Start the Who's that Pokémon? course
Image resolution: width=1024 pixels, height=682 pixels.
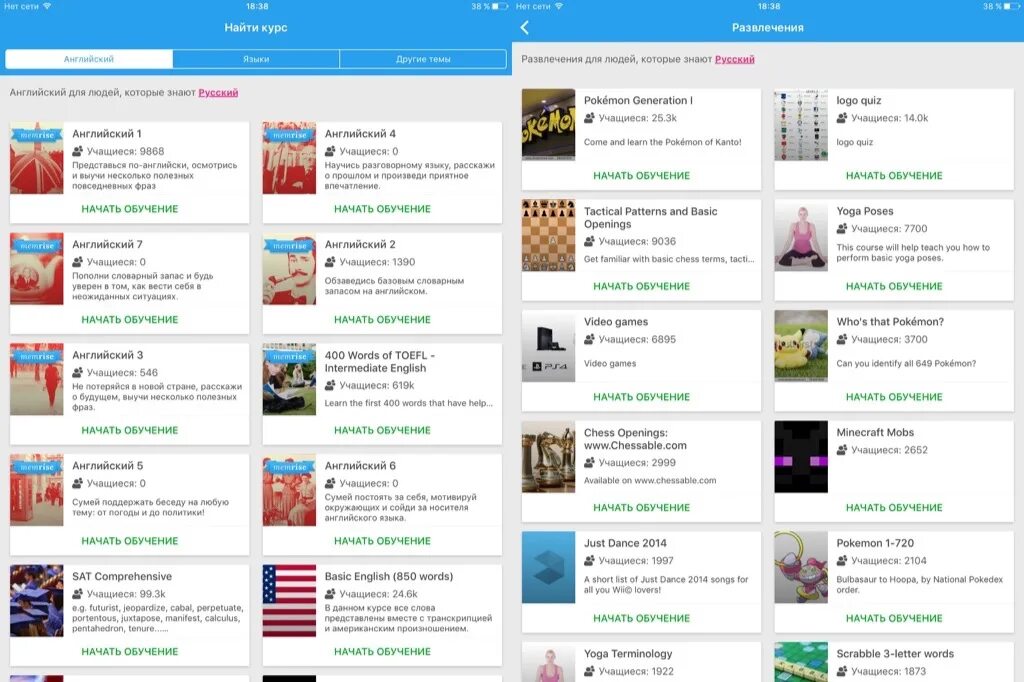click(x=894, y=397)
